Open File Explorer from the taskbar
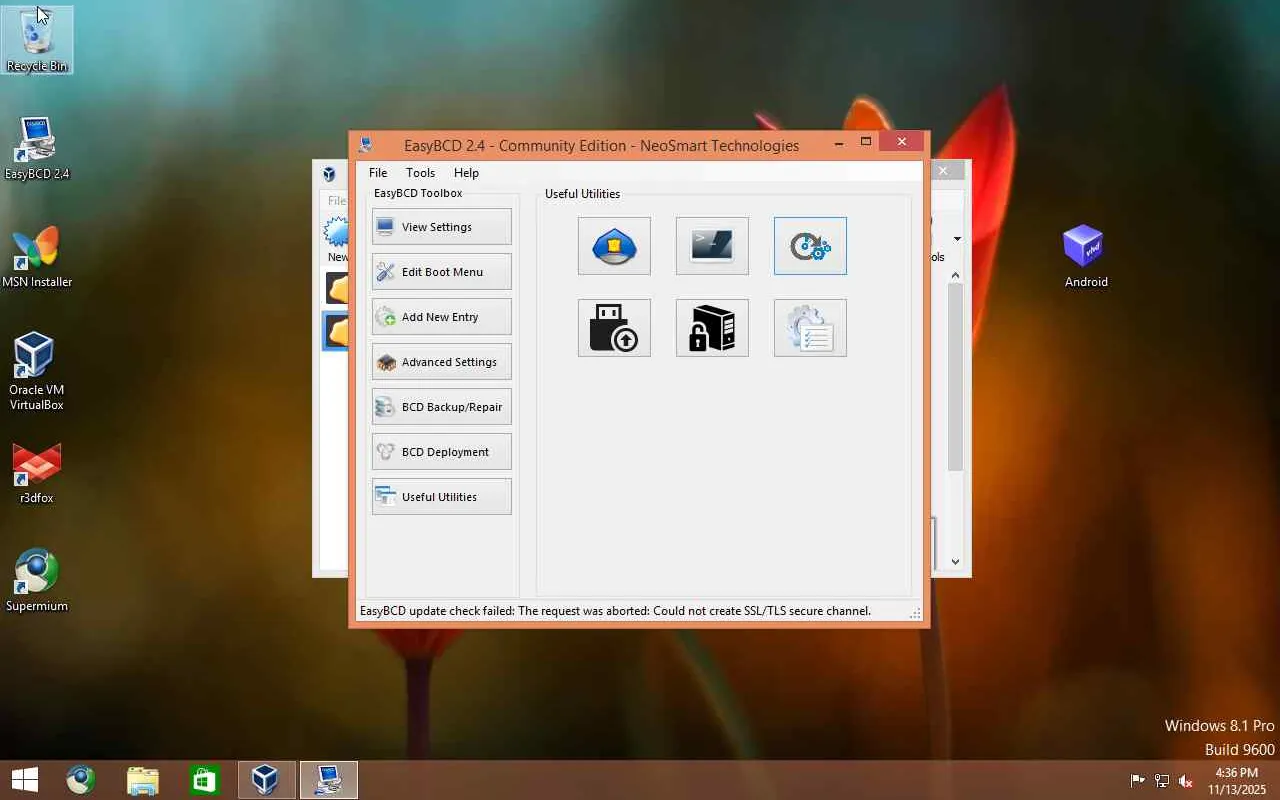Viewport: 1280px width, 800px height. coord(143,780)
